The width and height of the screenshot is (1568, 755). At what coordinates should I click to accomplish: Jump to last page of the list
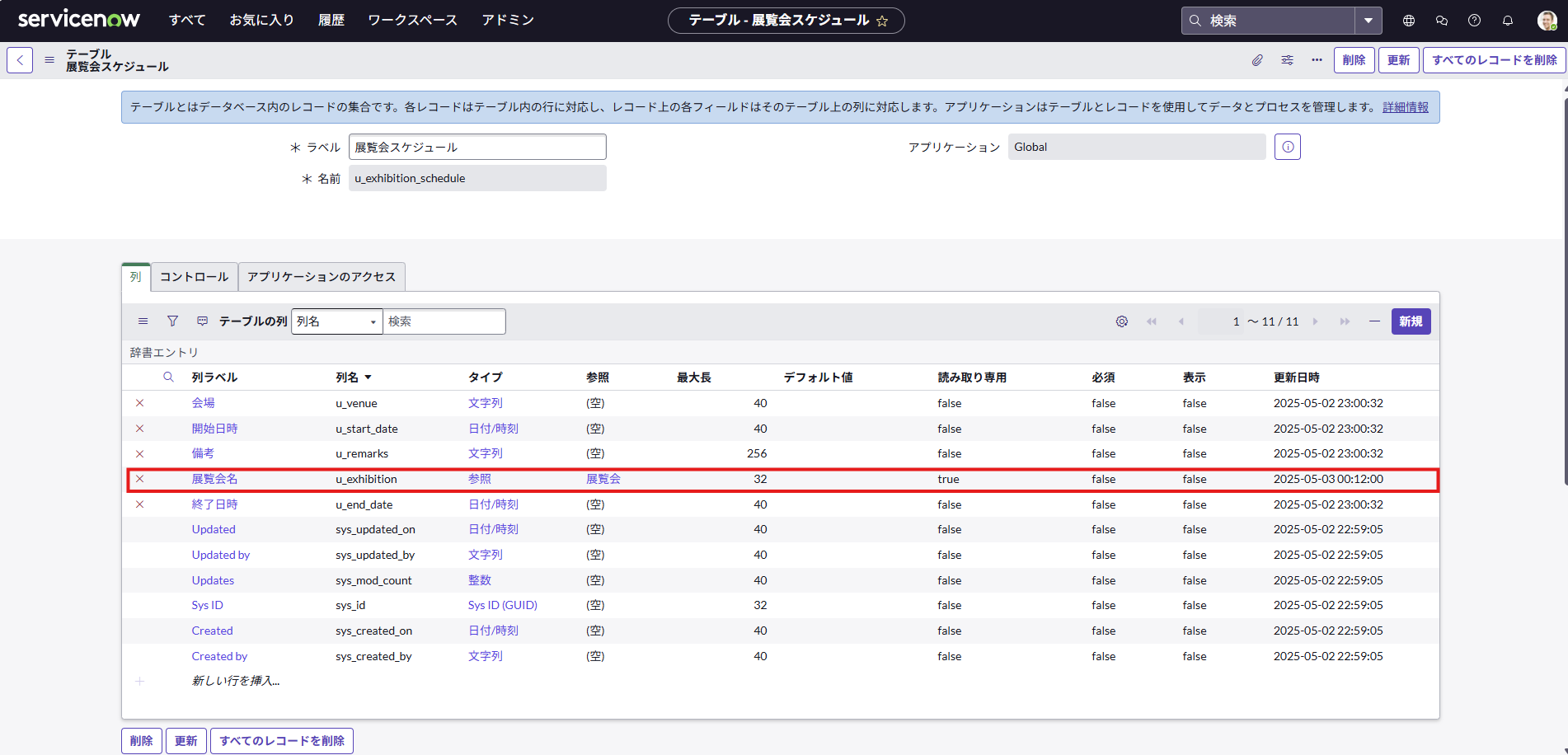1345,321
